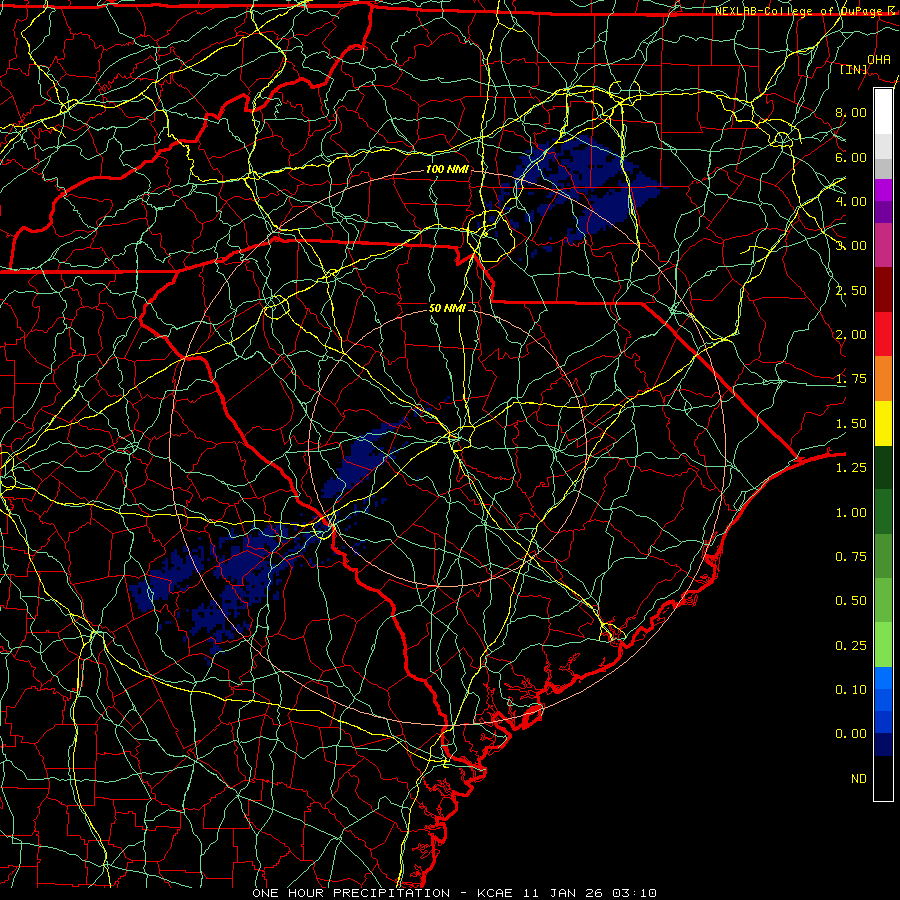Viewport: 900px width, 900px height.
Task: Click the "50 NMI" range ring label
Action: (x=447, y=308)
